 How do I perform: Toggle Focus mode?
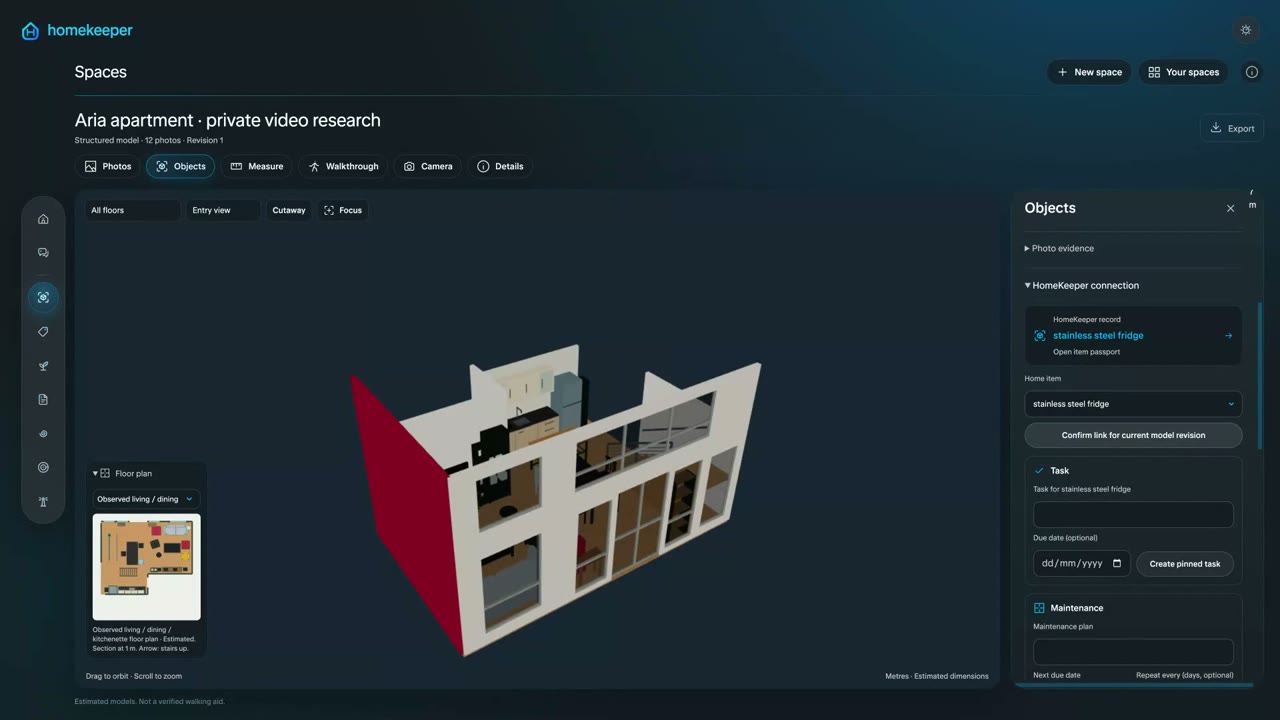343,210
